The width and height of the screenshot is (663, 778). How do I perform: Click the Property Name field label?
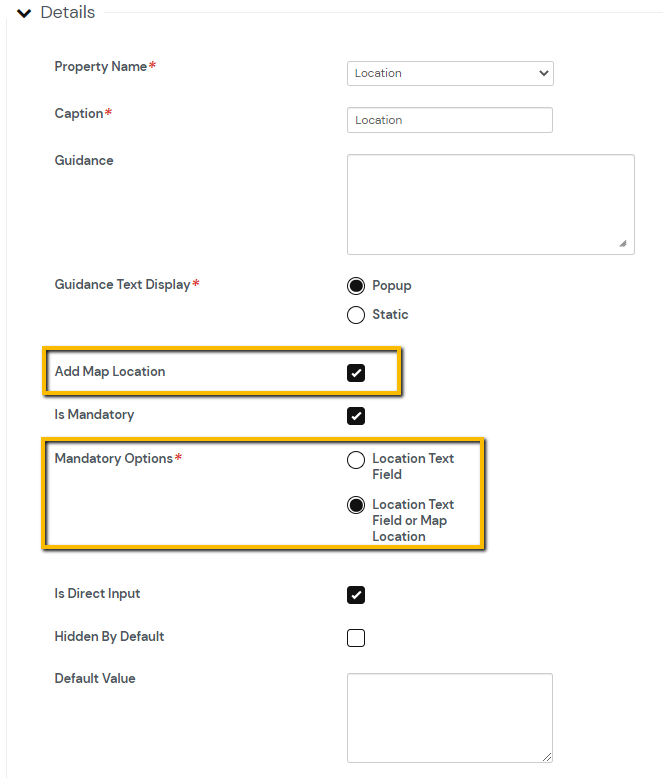pyautogui.click(x=101, y=66)
